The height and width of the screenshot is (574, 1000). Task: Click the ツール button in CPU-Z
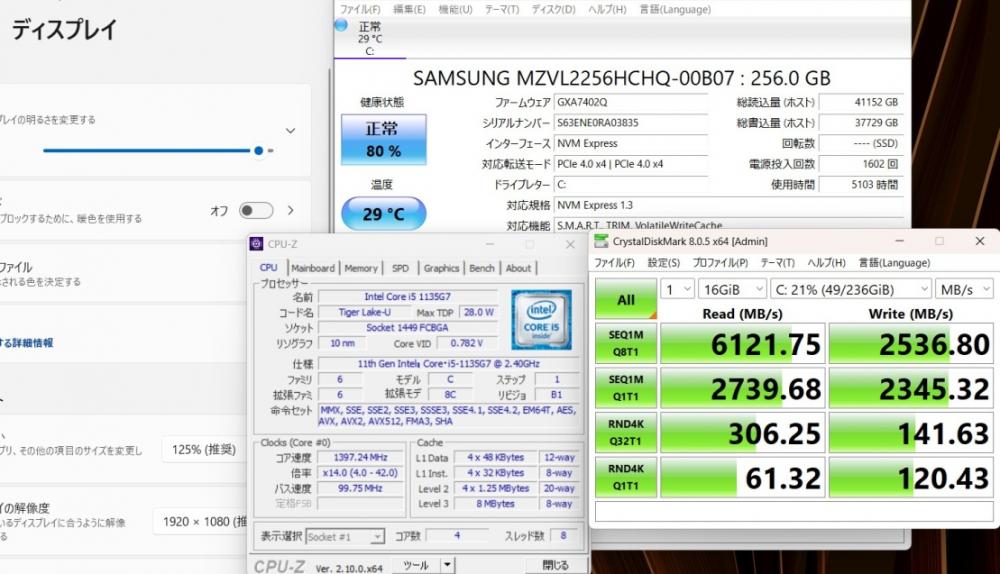416,565
